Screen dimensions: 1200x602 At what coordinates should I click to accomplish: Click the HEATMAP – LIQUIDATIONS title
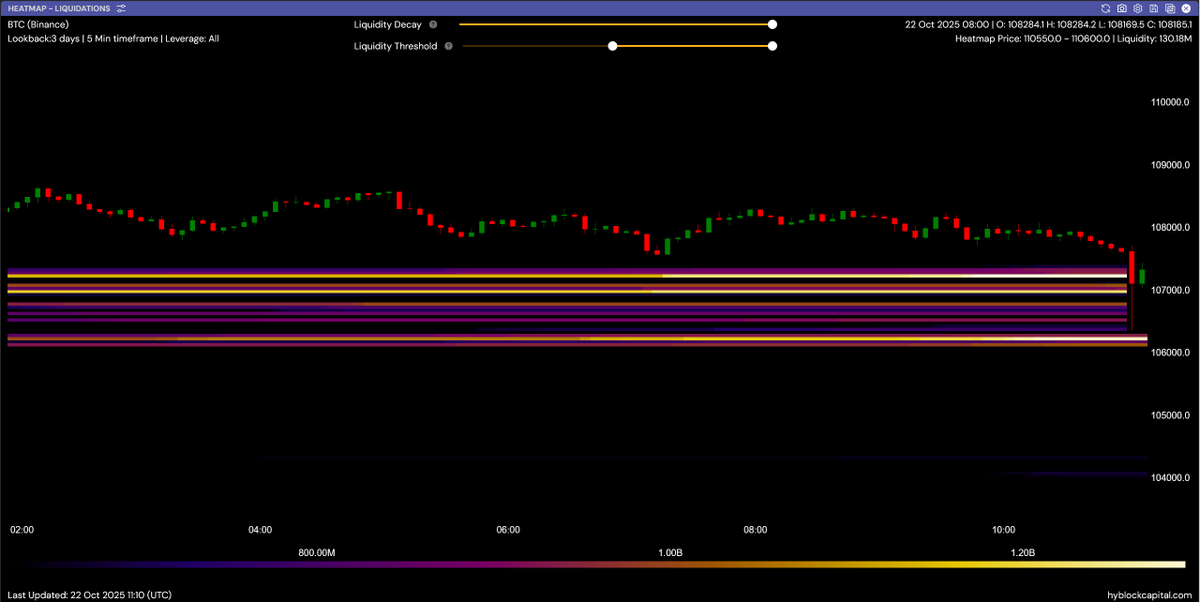(x=59, y=8)
